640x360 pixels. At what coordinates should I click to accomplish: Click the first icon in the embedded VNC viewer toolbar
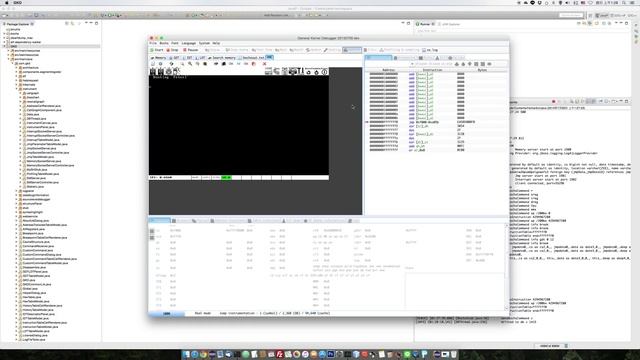point(153,71)
